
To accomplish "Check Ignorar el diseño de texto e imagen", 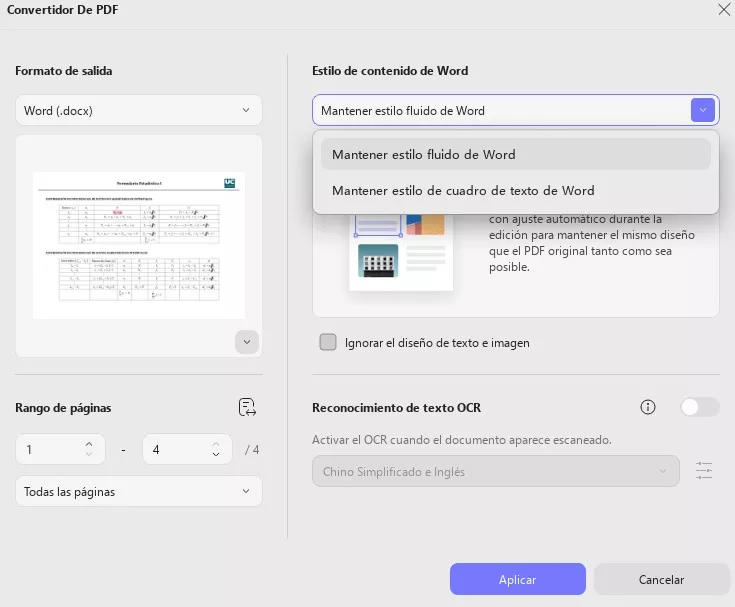I will [x=328, y=342].
